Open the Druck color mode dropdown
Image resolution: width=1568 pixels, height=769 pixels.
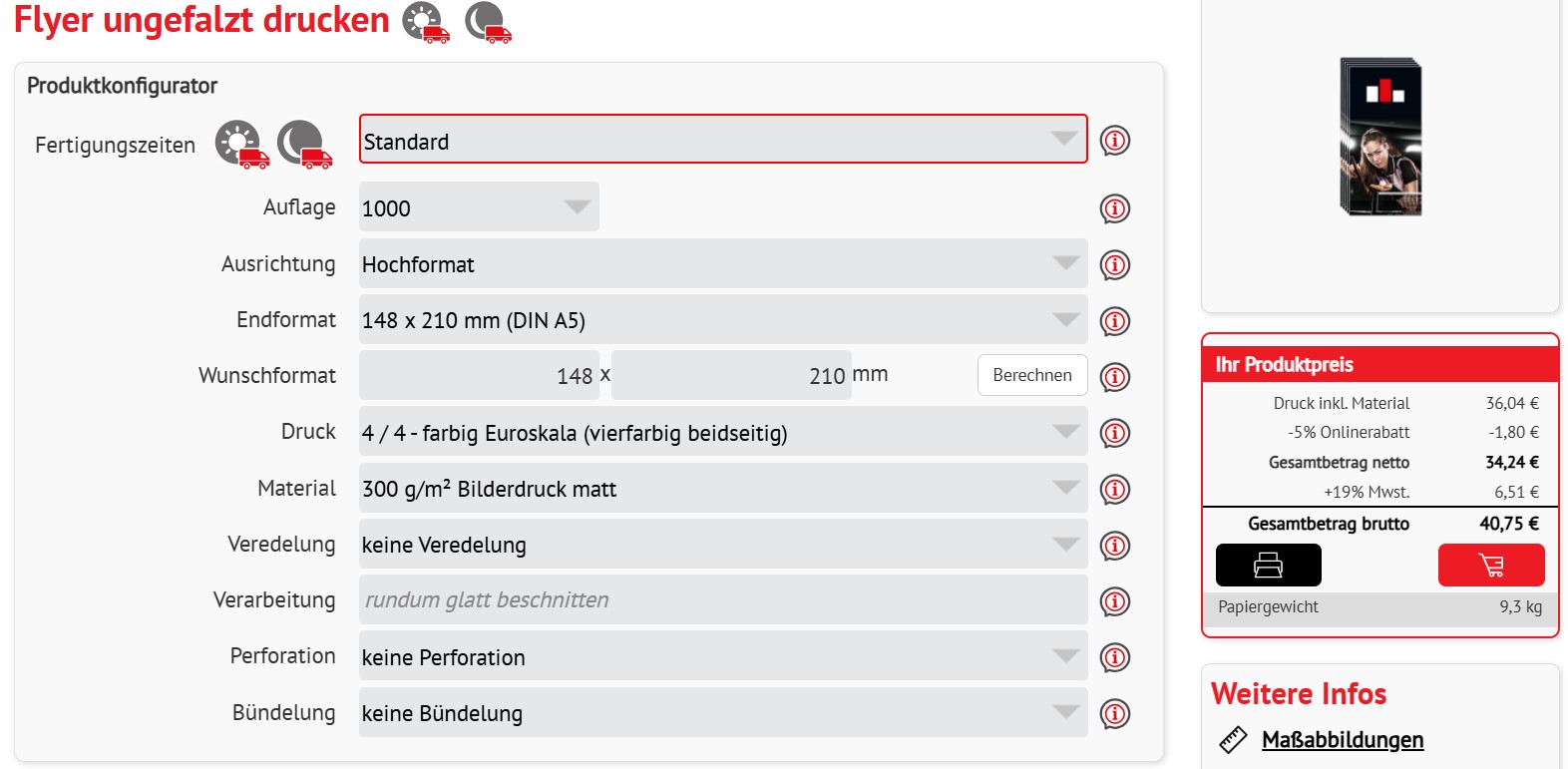[x=722, y=433]
